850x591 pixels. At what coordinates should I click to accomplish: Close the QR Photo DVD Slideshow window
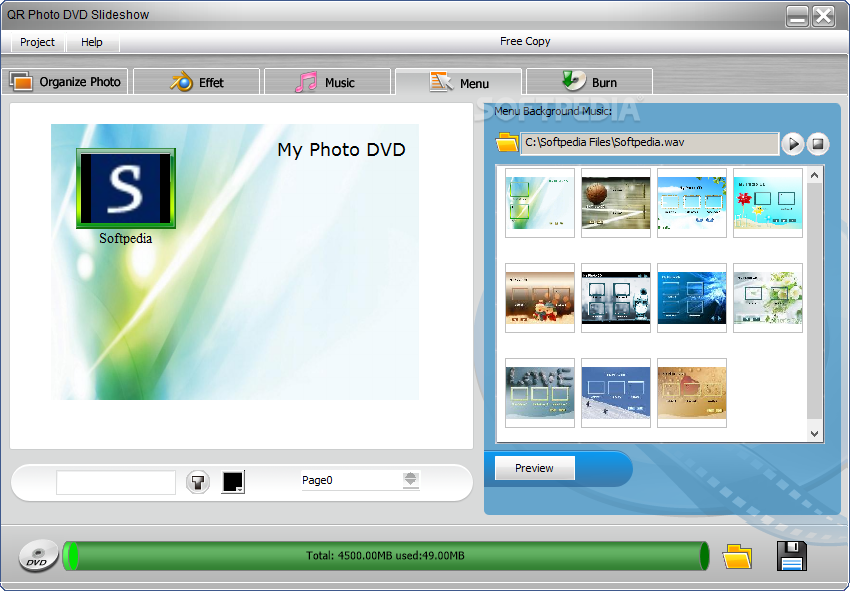pyautogui.click(x=823, y=16)
